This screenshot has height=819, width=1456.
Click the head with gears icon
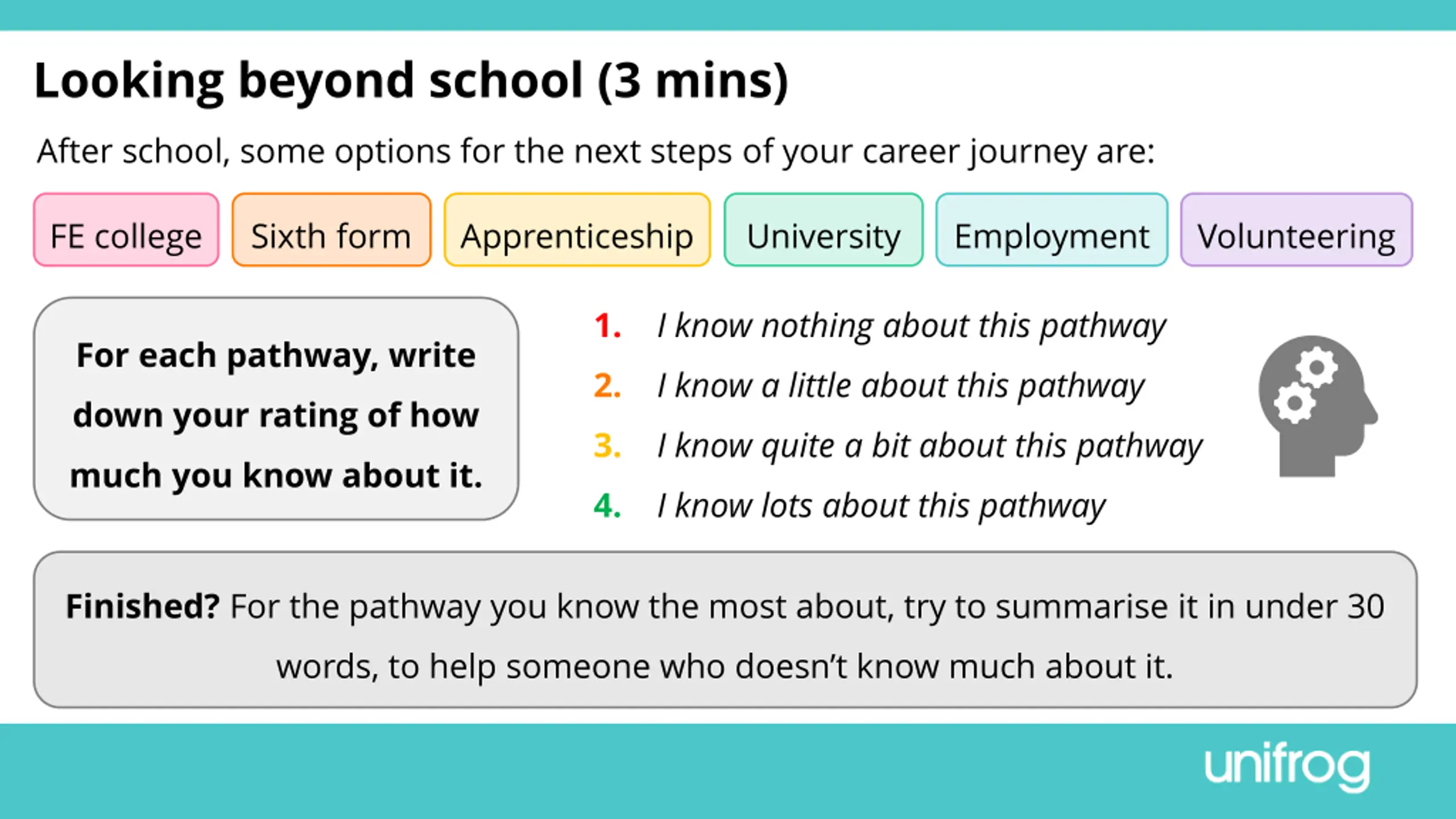1318,406
